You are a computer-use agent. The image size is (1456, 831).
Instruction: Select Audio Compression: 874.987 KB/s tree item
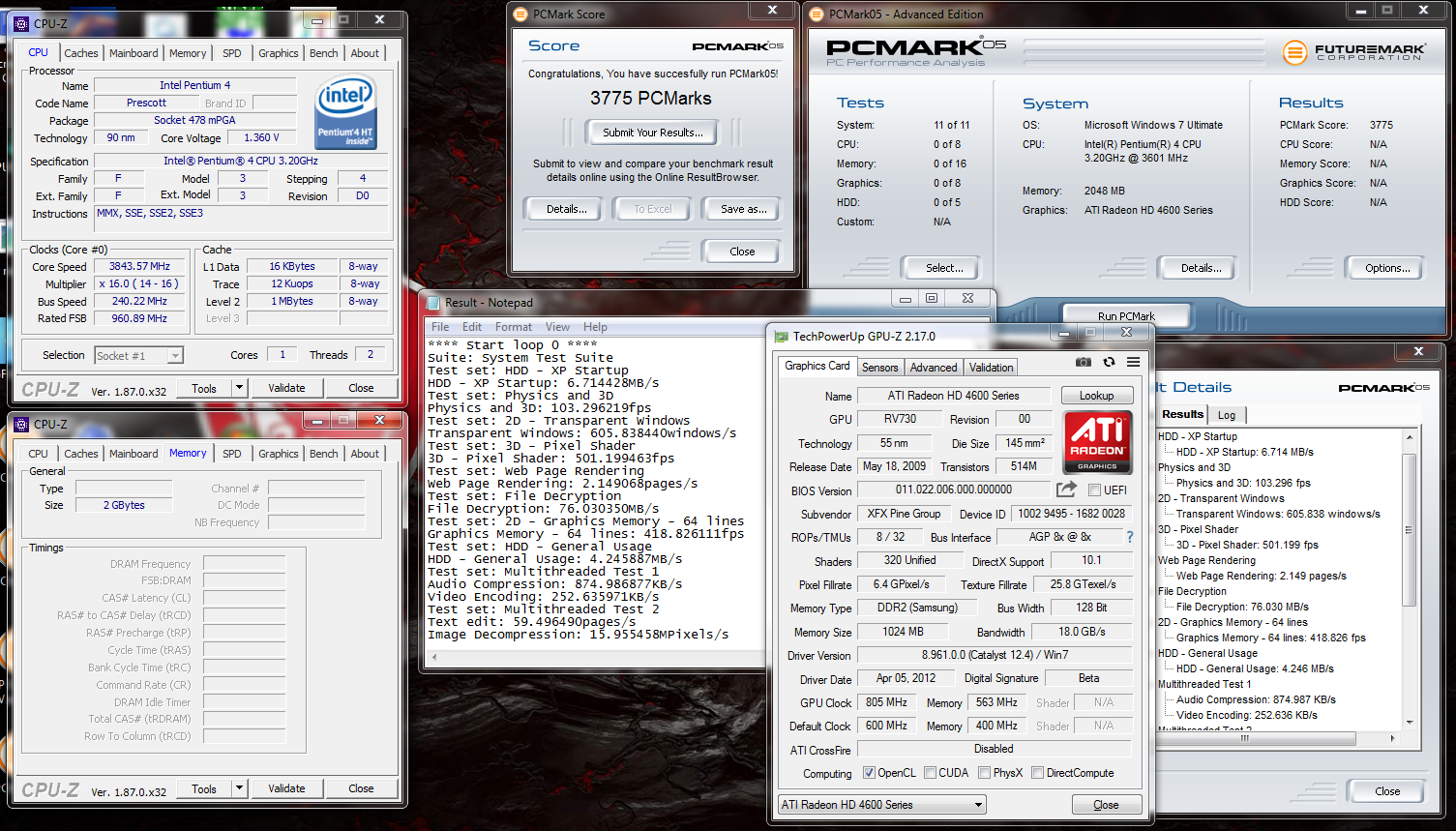click(1256, 699)
